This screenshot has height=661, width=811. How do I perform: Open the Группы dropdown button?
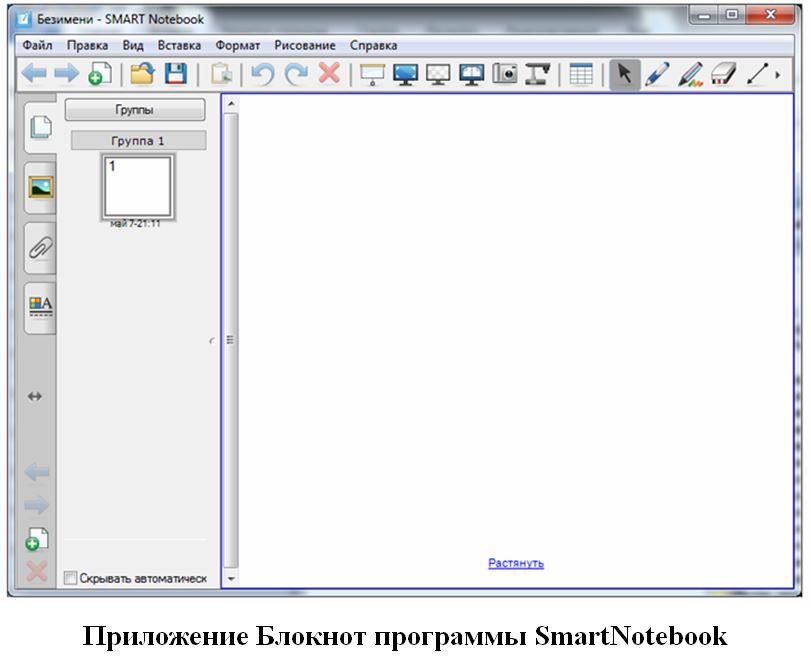134,110
